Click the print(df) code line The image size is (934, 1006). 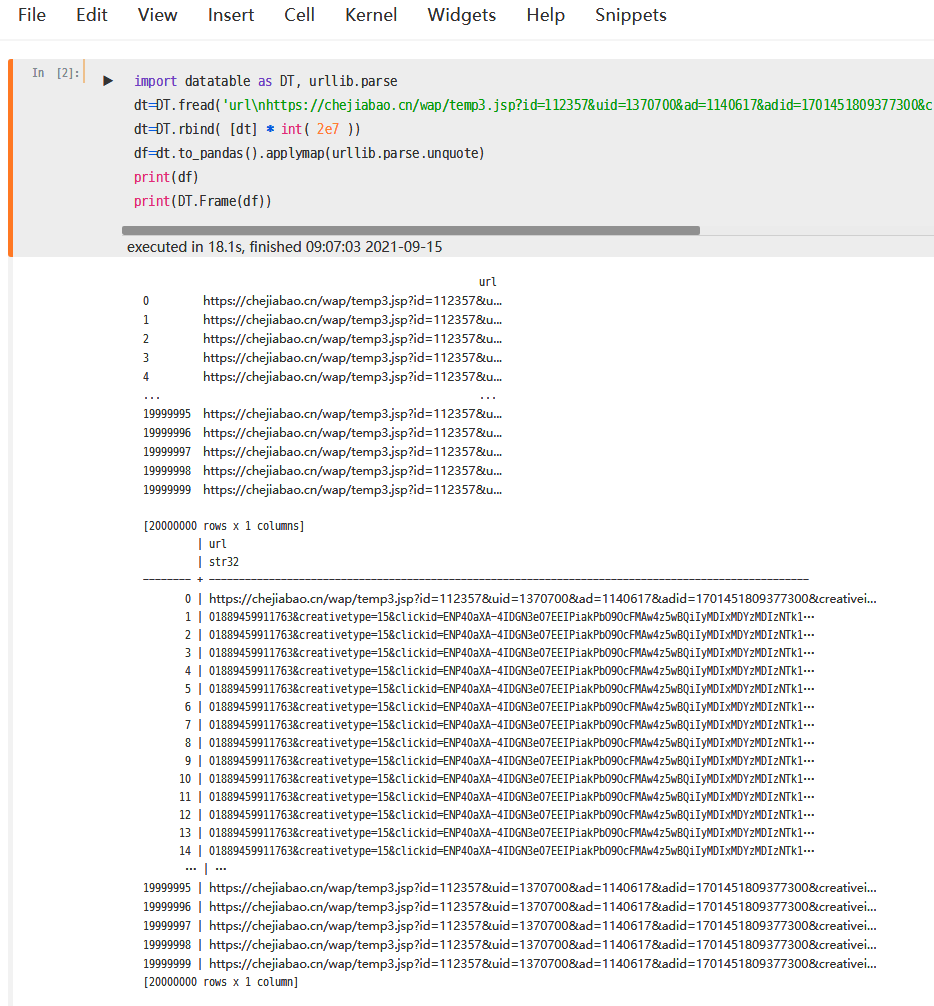(166, 177)
